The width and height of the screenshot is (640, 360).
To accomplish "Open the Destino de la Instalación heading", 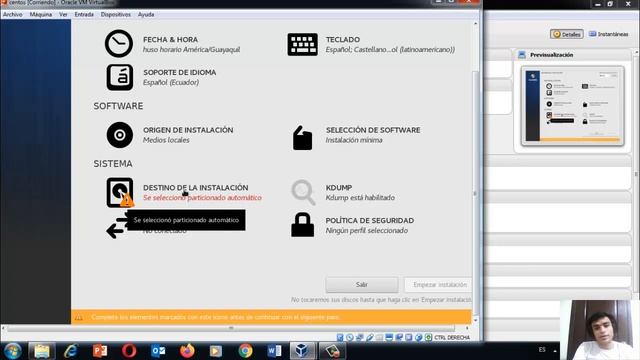I will tap(196, 187).
